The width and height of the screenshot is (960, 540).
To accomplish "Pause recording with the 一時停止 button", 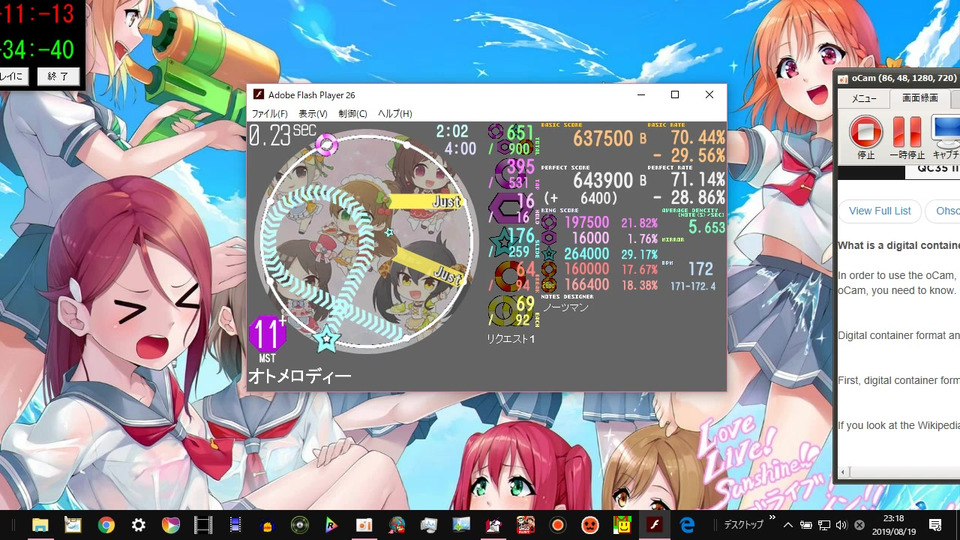I will (x=907, y=137).
